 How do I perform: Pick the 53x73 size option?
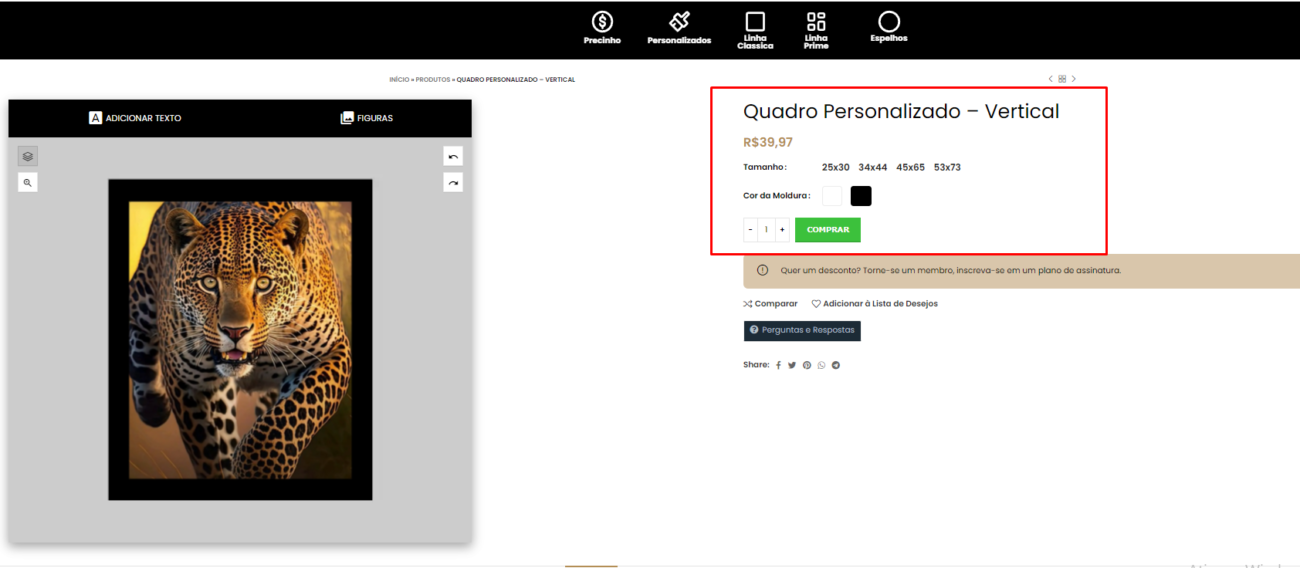point(947,168)
